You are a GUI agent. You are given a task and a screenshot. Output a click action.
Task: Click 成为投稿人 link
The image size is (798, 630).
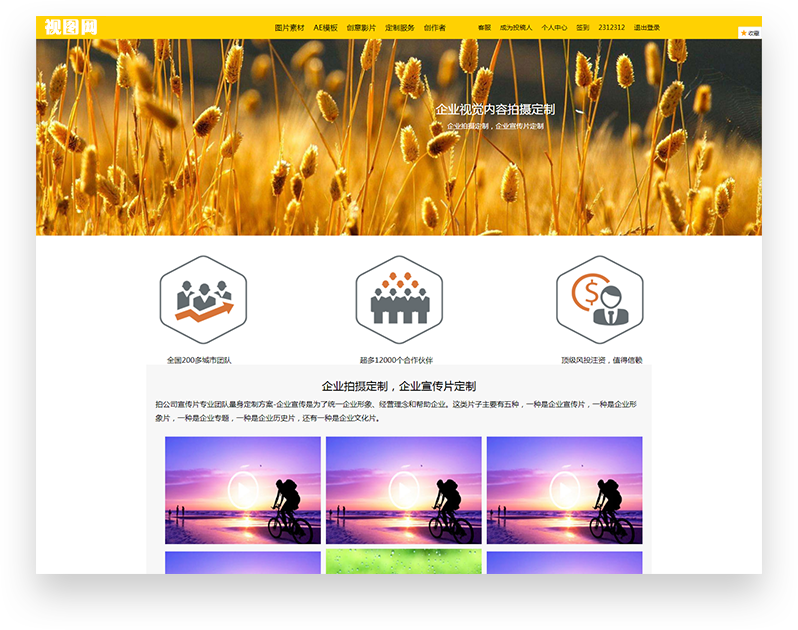point(516,27)
